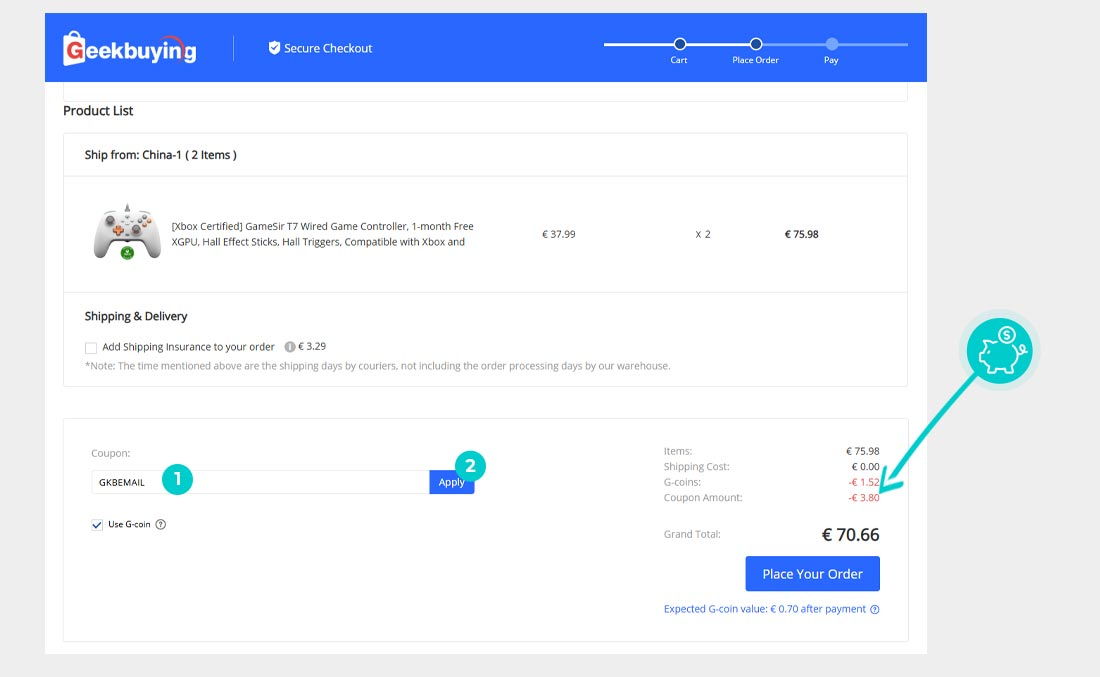The image size is (1100, 677).
Task: Click the Coupon: field label
Action: click(111, 453)
